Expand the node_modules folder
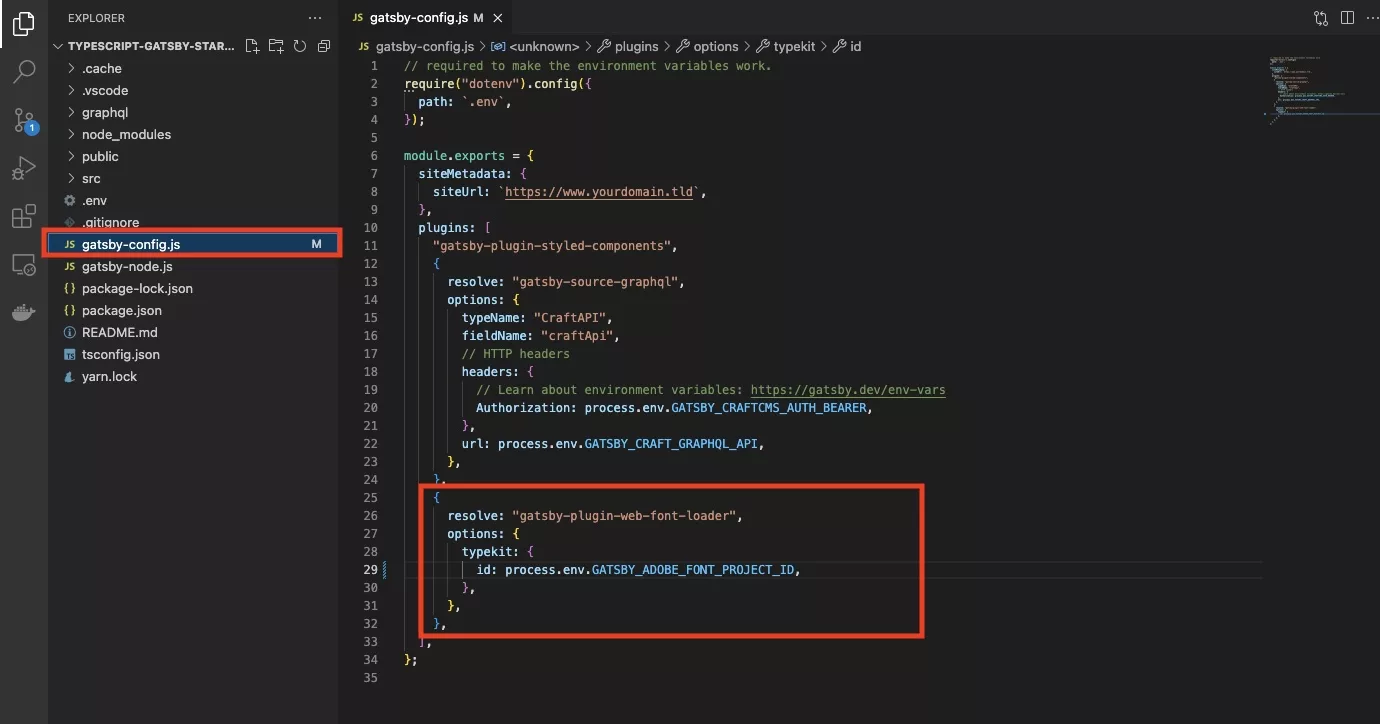This screenshot has height=724, width=1380. [x=126, y=134]
